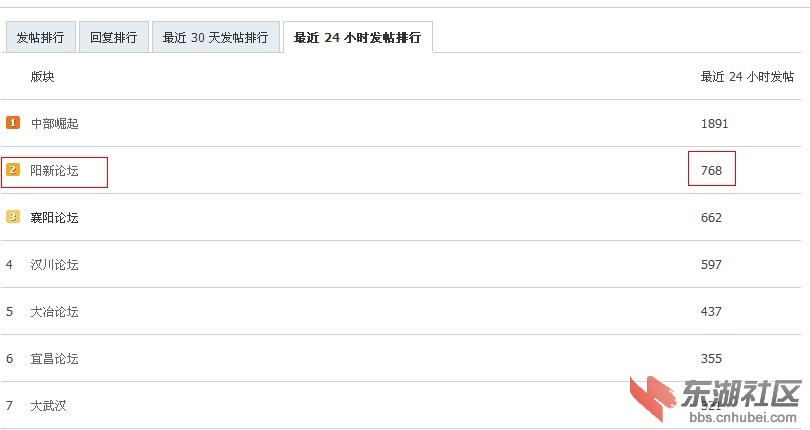Open the 汉川论坛 forum link
The width and height of the screenshot is (810, 430).
tap(54, 265)
